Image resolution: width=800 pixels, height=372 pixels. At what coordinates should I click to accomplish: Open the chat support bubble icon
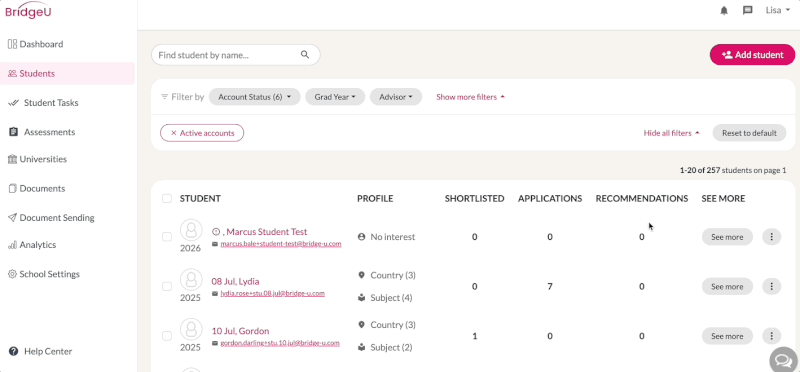click(x=783, y=360)
